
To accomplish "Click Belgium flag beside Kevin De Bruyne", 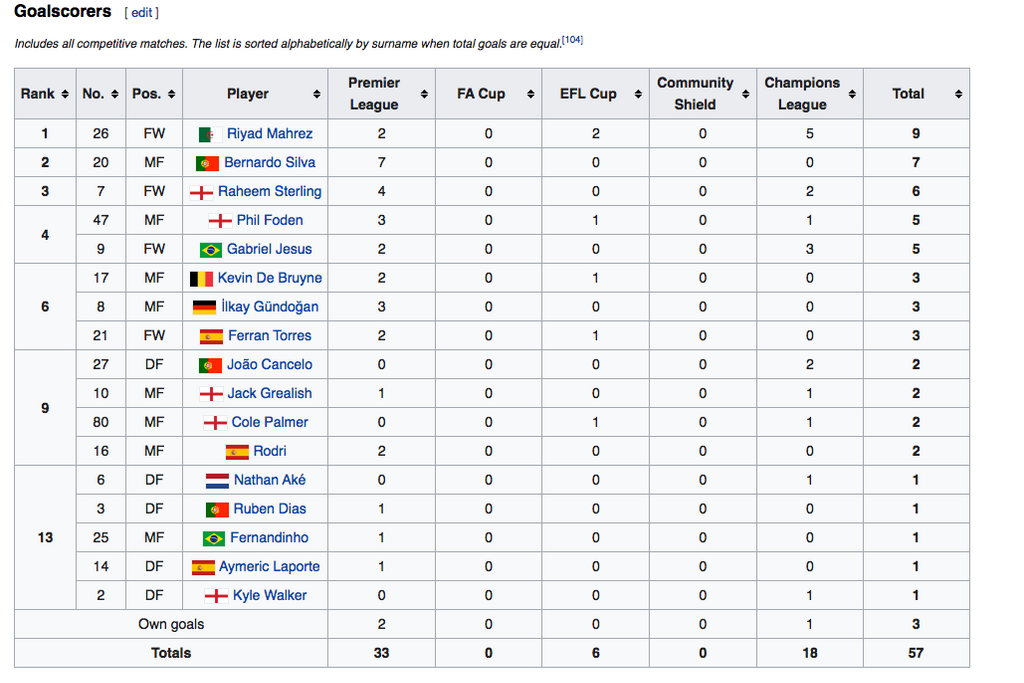I will pos(201,279).
